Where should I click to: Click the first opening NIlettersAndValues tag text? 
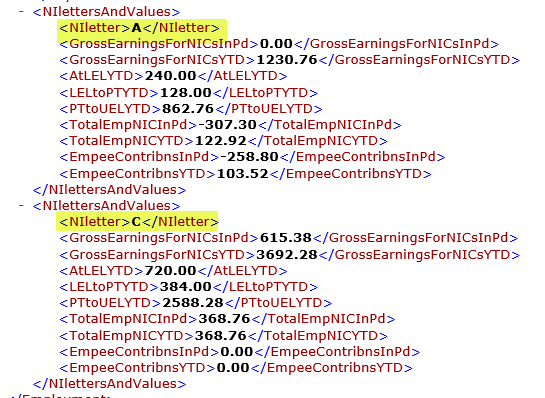point(106,12)
